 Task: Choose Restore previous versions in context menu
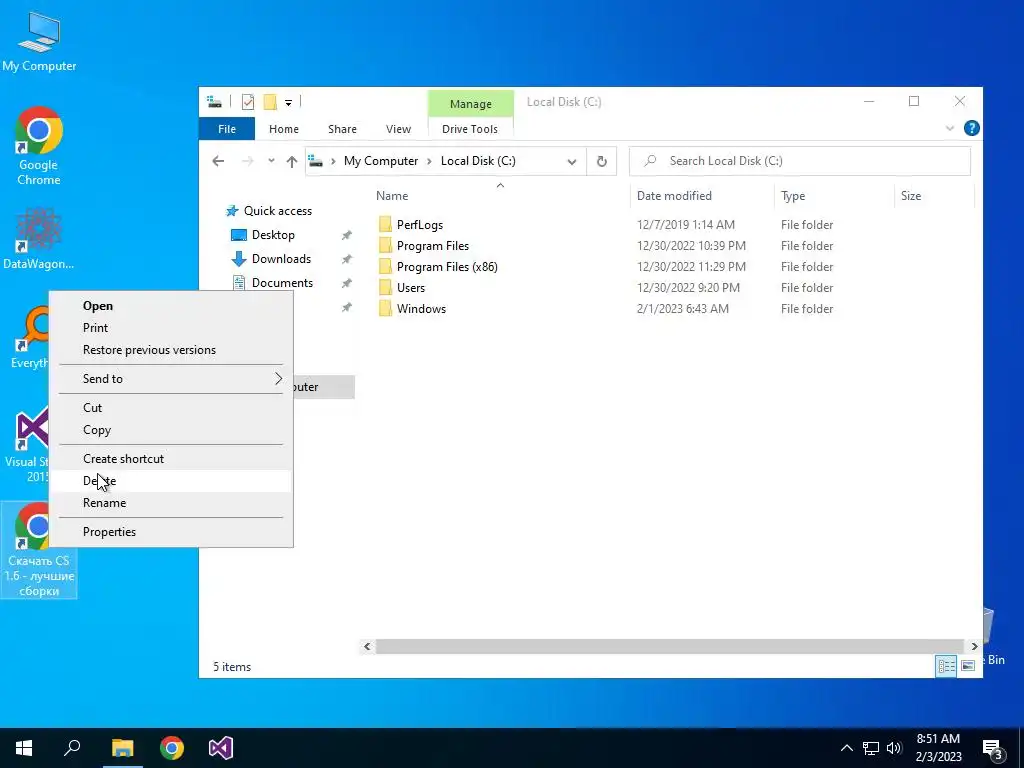171,350
